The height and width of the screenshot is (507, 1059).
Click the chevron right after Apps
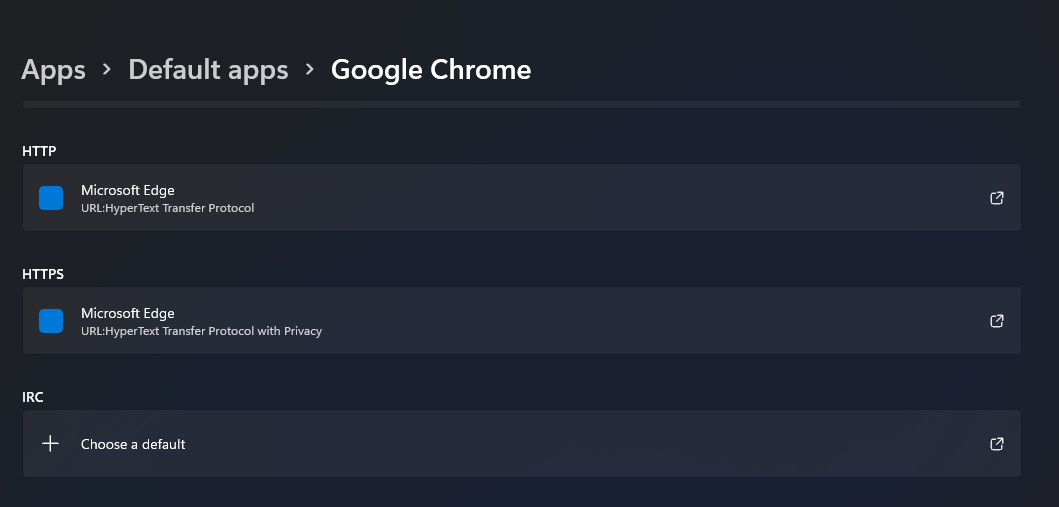[107, 70]
